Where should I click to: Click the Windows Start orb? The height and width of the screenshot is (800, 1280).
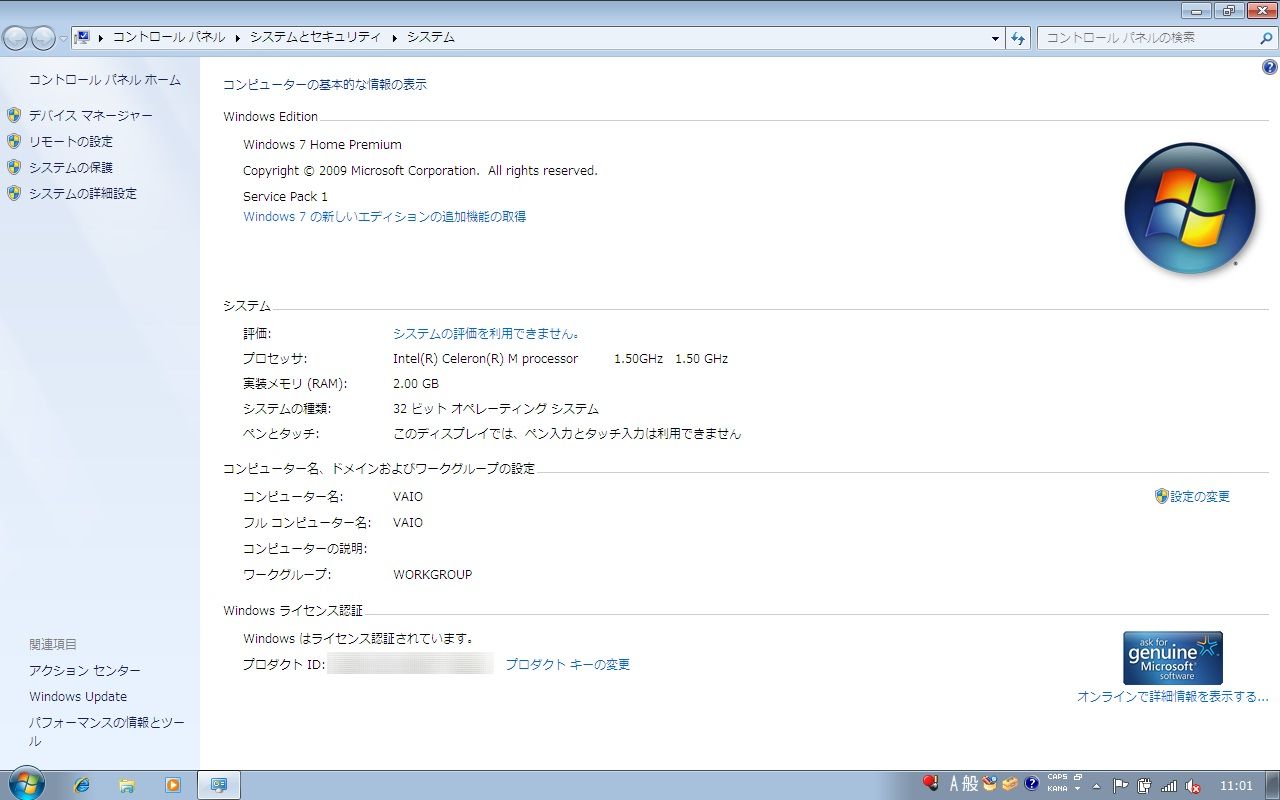click(x=25, y=785)
